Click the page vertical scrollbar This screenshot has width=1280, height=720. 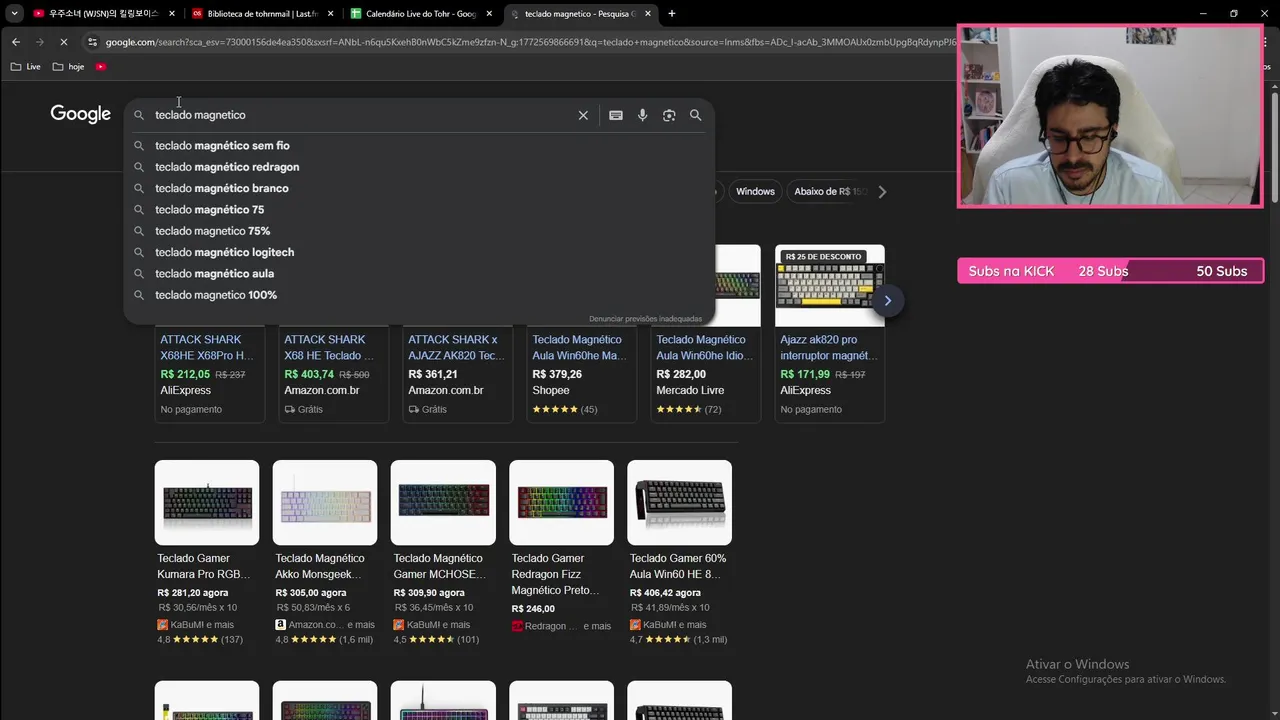click(x=1274, y=150)
